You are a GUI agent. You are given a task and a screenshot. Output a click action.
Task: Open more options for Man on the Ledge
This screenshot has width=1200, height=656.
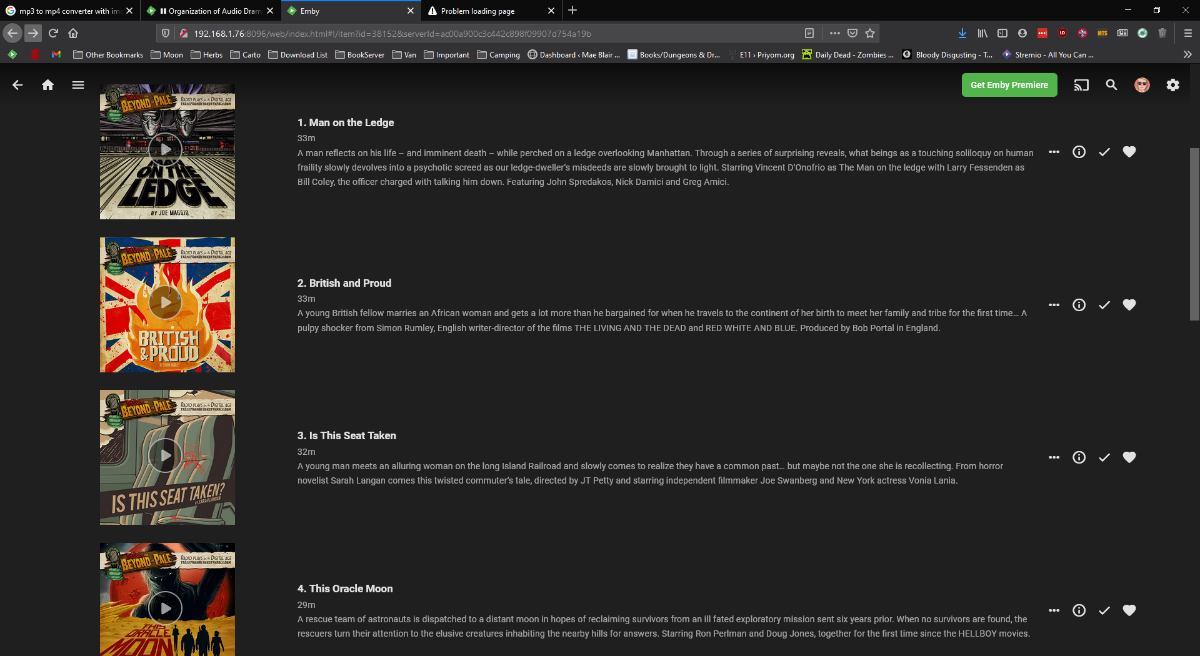1054,152
